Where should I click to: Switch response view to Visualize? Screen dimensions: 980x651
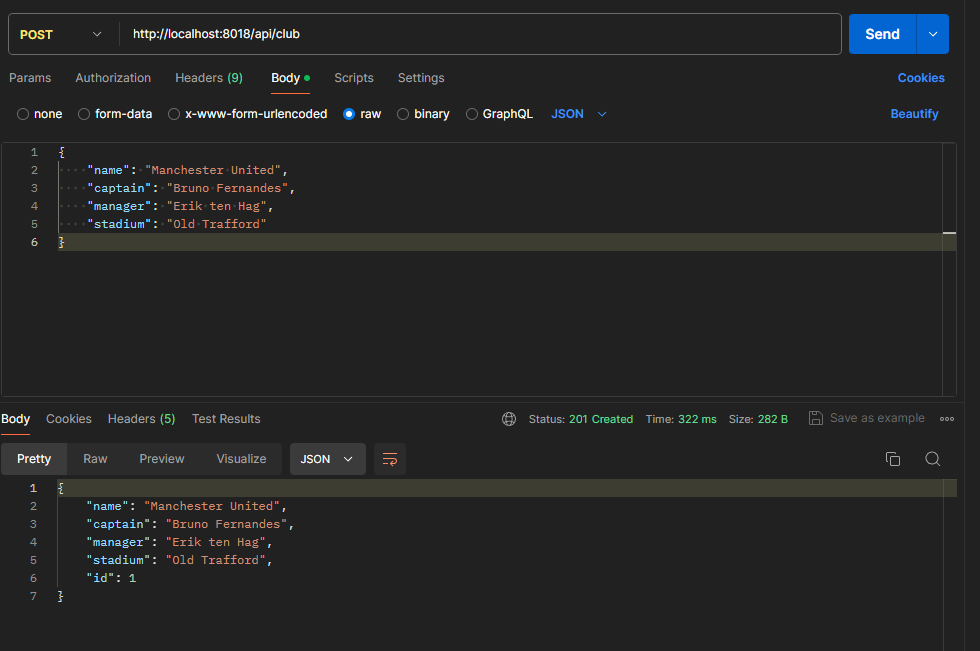241,459
